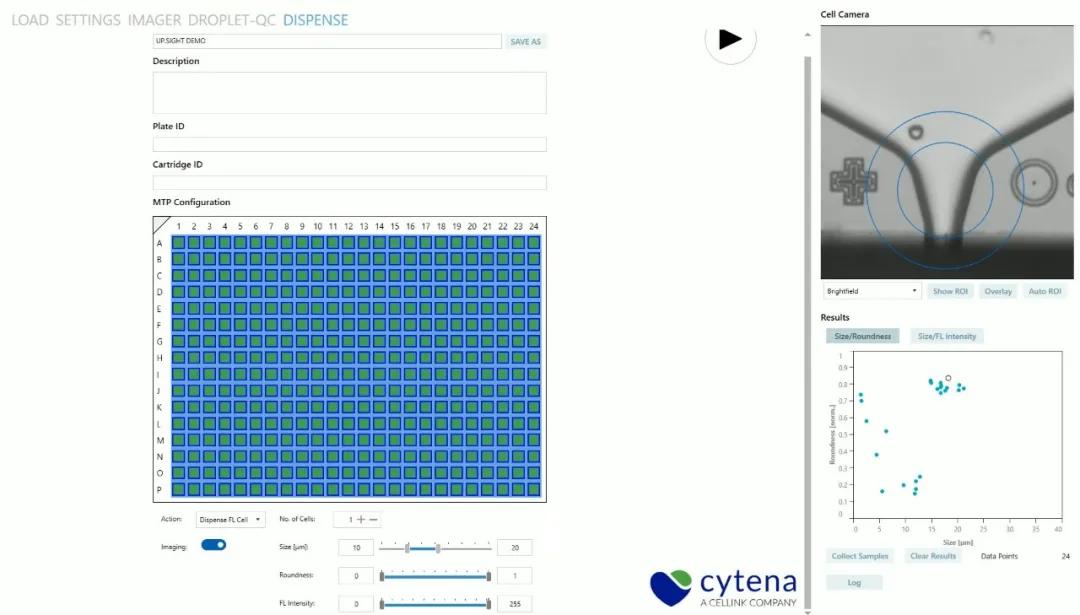The image size is (1080, 615).
Task: Click the Plate ID input field
Action: click(x=349, y=144)
